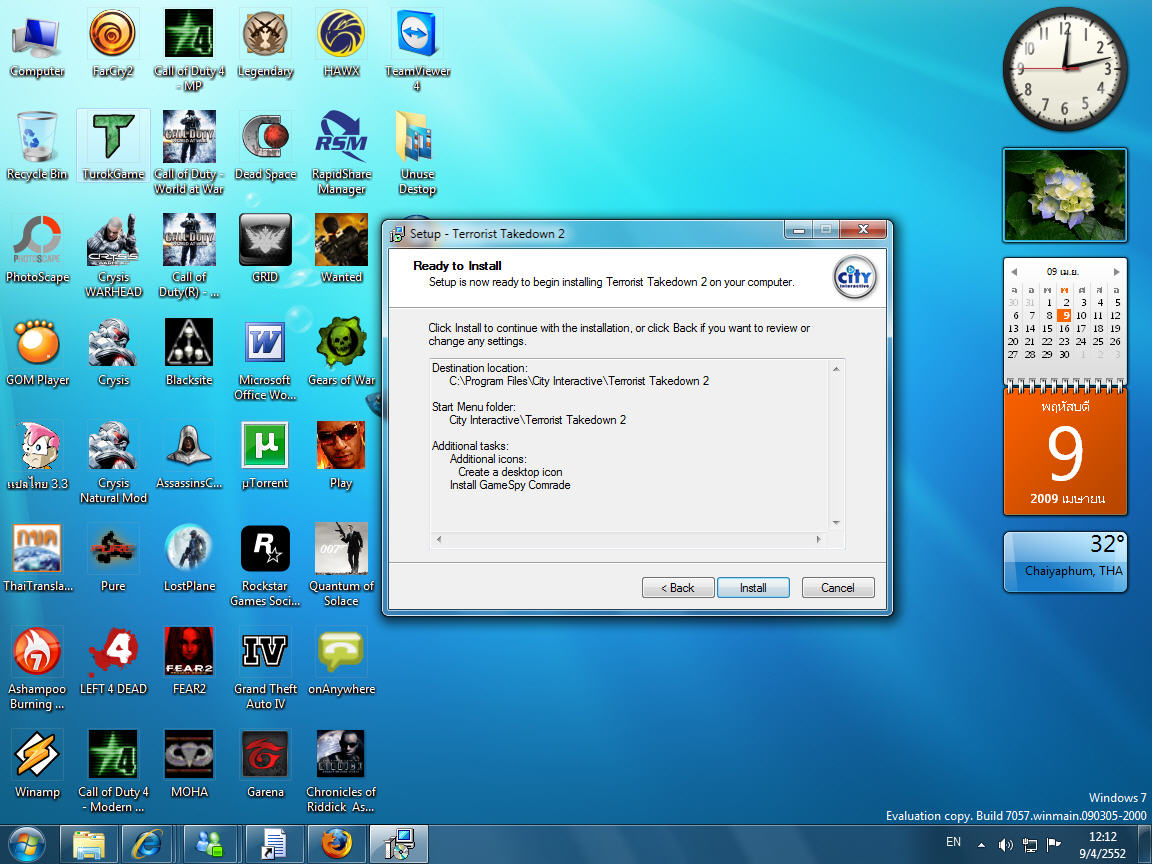Go to next month in calendar gadget
Viewport: 1152px width, 864px height.
(x=1116, y=271)
